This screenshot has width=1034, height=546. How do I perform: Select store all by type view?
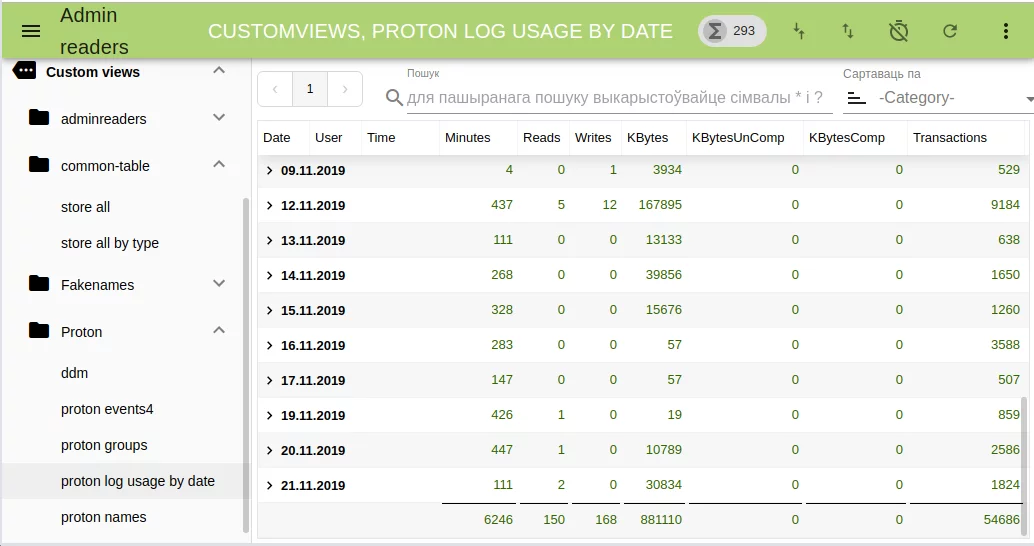pyautogui.click(x=110, y=243)
